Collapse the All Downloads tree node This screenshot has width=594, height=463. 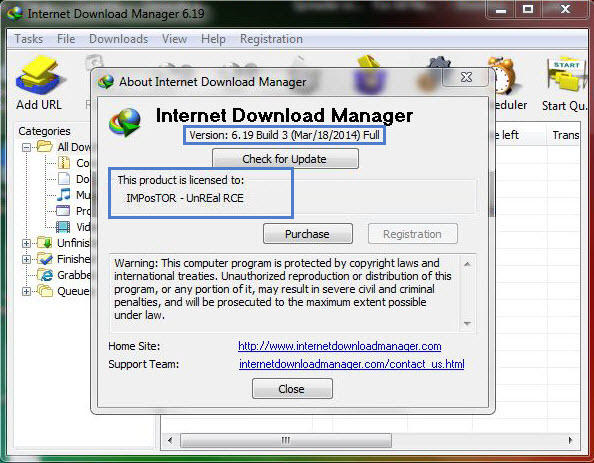point(26,147)
